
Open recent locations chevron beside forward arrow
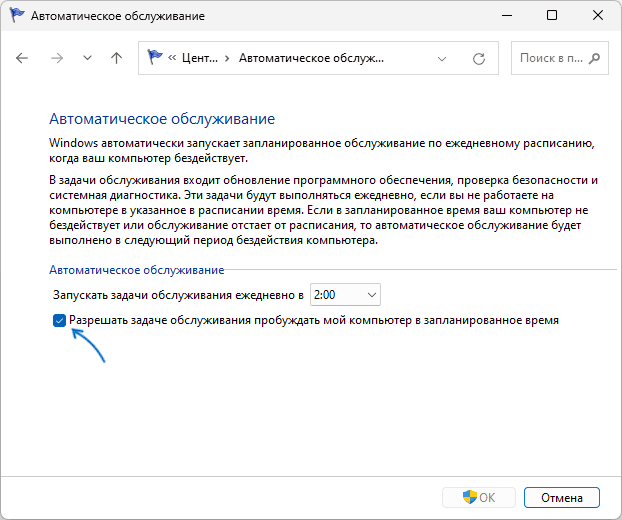(x=87, y=58)
